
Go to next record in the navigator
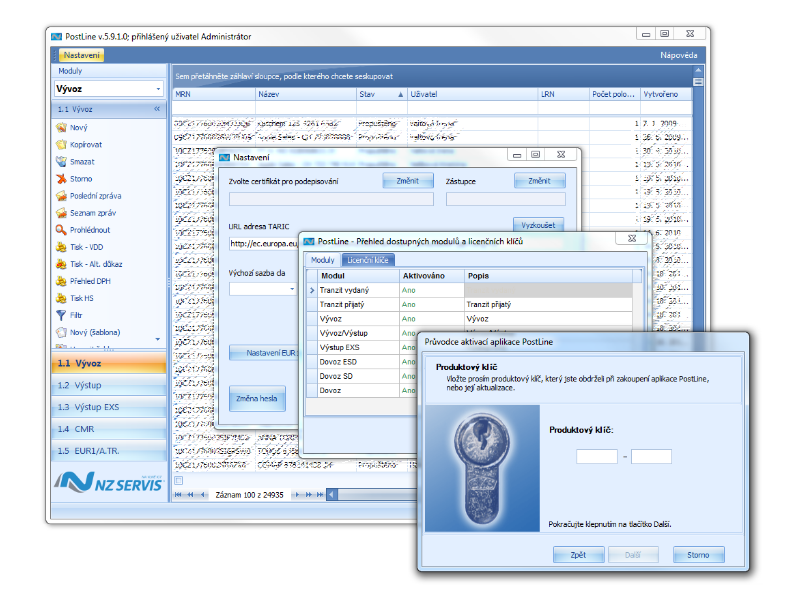click(x=297, y=494)
